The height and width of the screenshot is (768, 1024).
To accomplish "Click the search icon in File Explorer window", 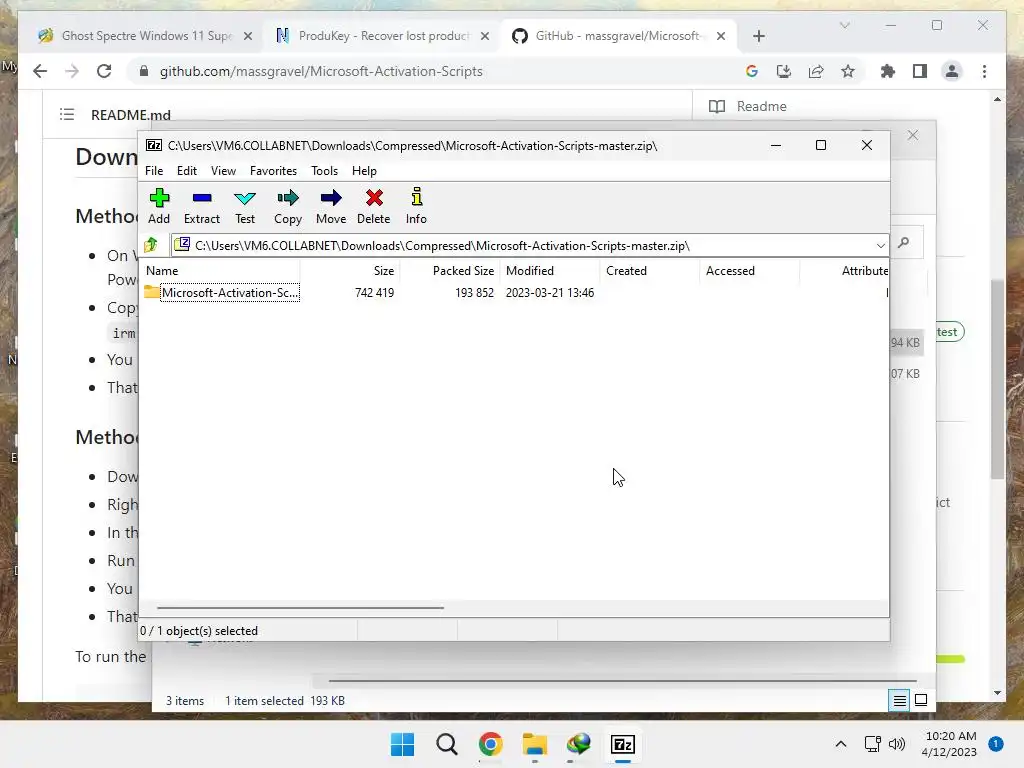I will click(x=904, y=243).
